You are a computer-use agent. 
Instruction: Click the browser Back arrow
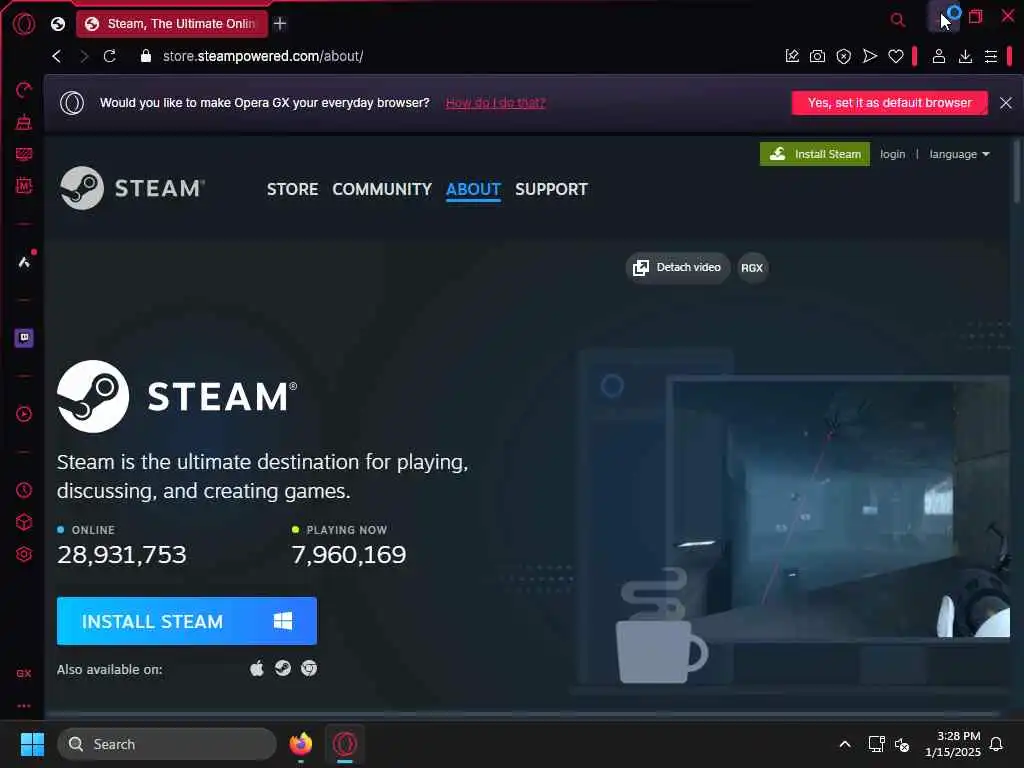(57, 56)
